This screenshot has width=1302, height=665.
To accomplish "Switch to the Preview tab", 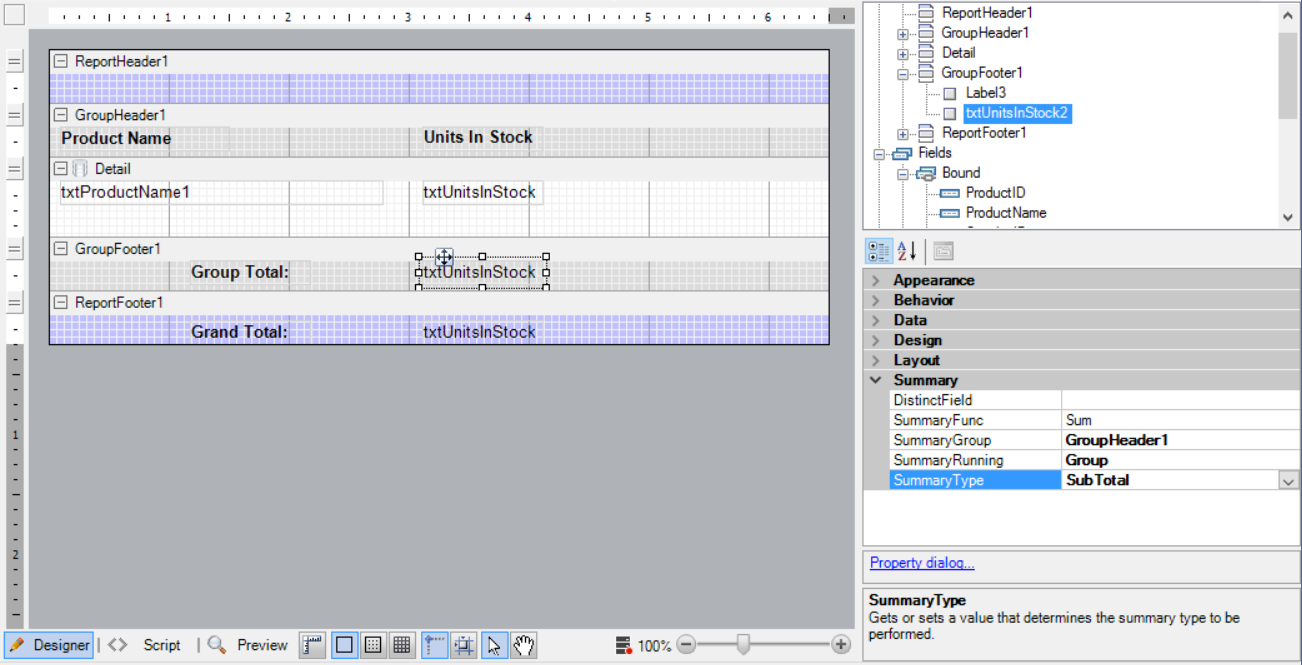I will [x=262, y=646].
